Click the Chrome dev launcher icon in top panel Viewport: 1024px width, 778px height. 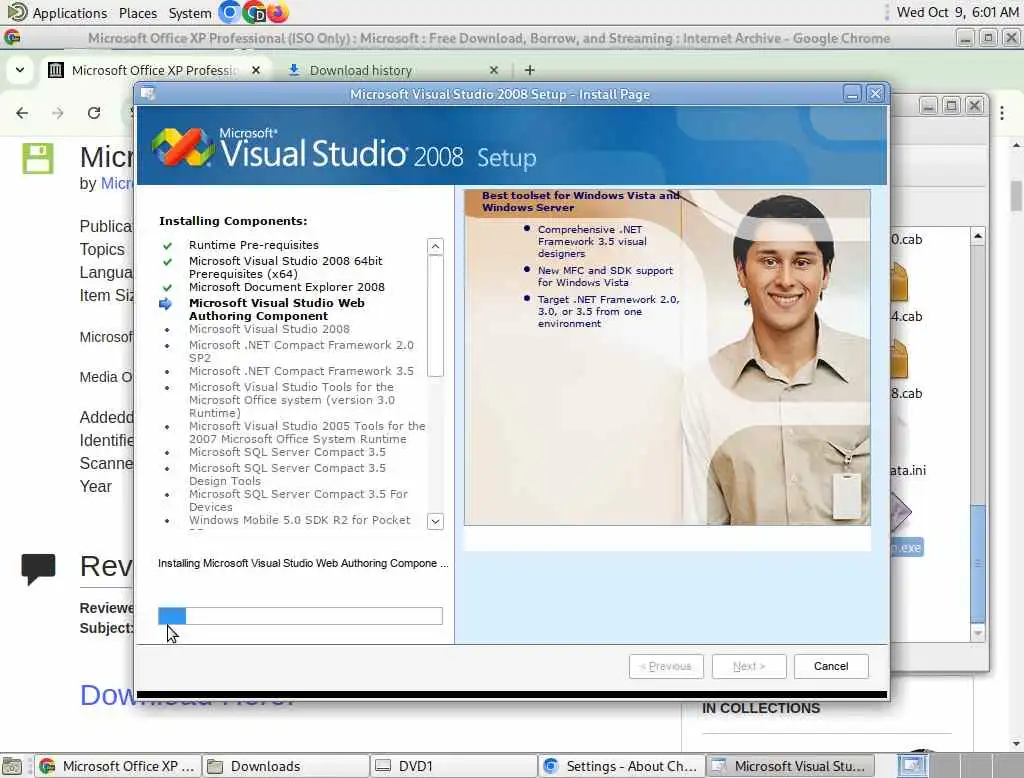pyautogui.click(x=254, y=12)
